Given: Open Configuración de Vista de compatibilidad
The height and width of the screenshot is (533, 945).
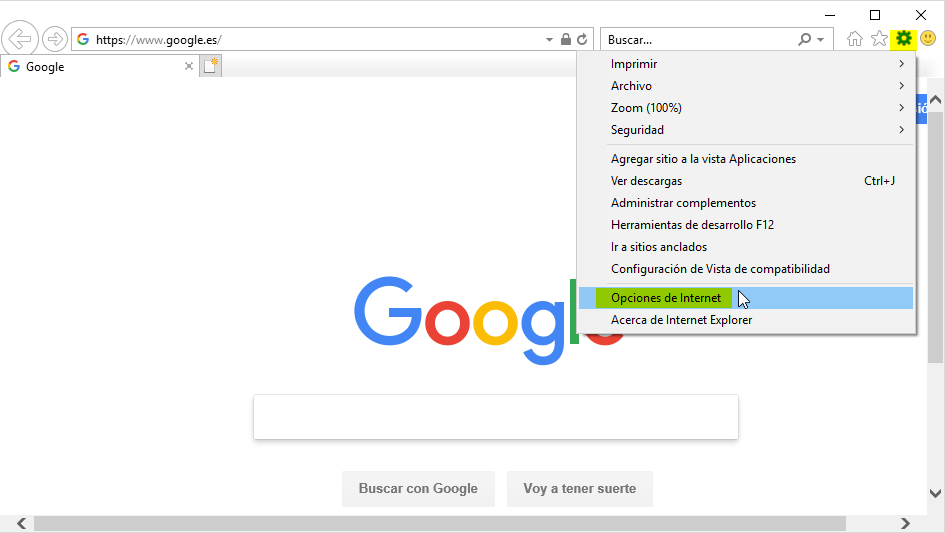Looking at the screenshot, I should (x=746, y=269).
